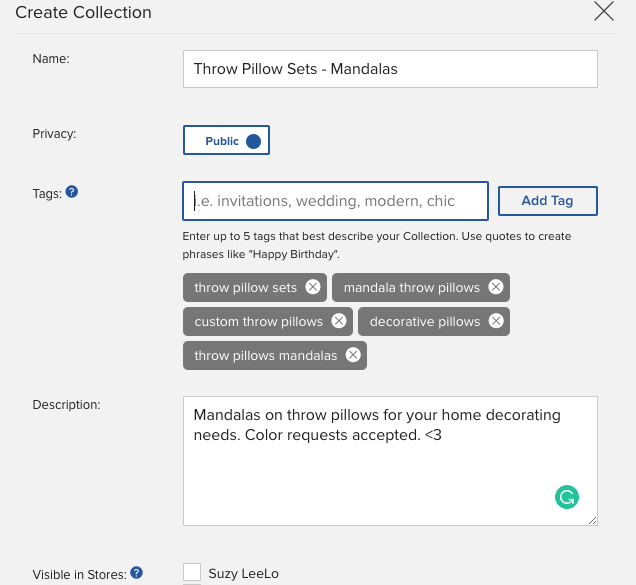The height and width of the screenshot is (585, 636).
Task: Click the tags input field
Action: pyautogui.click(x=335, y=201)
